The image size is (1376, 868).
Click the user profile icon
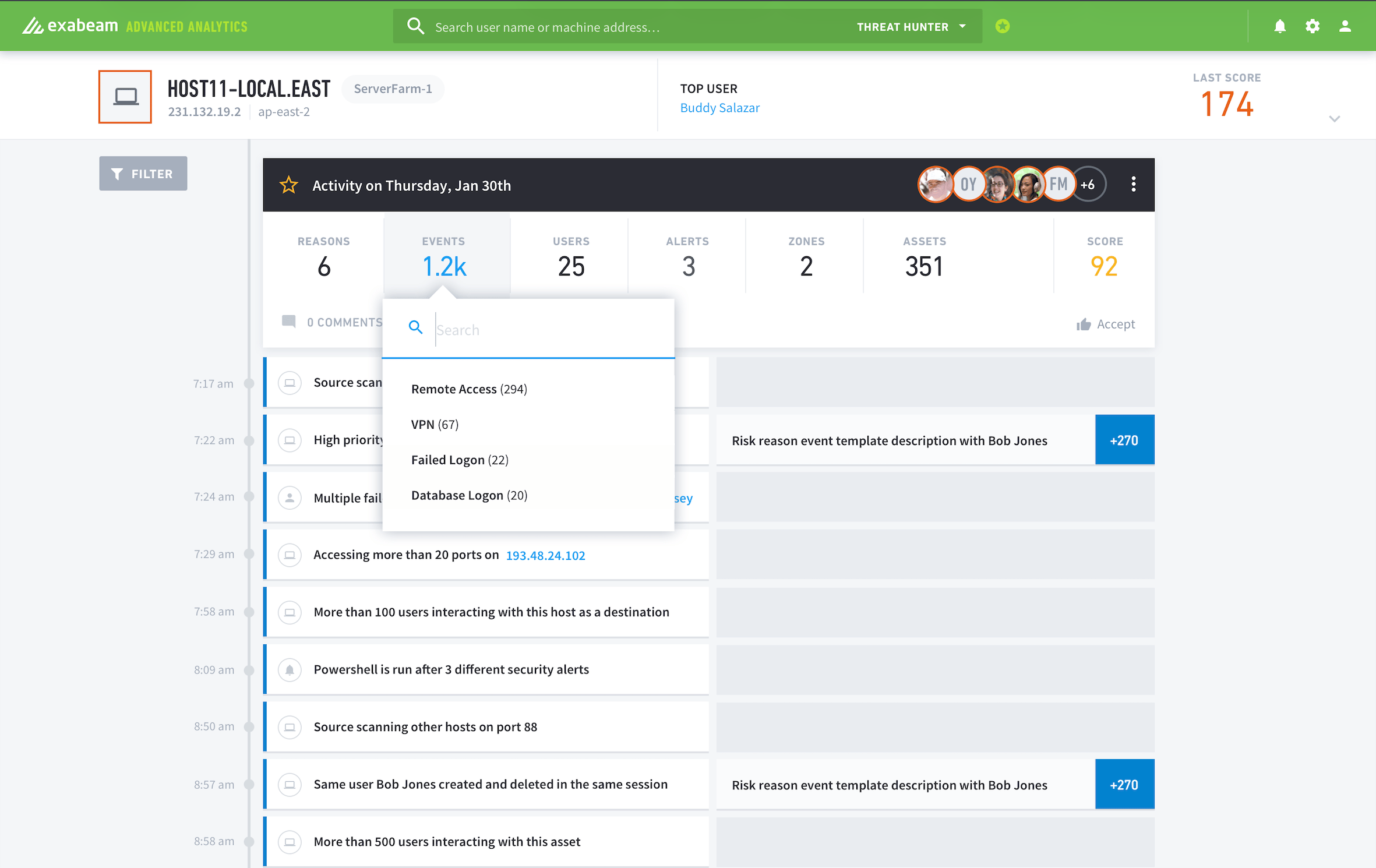pyautogui.click(x=1345, y=26)
